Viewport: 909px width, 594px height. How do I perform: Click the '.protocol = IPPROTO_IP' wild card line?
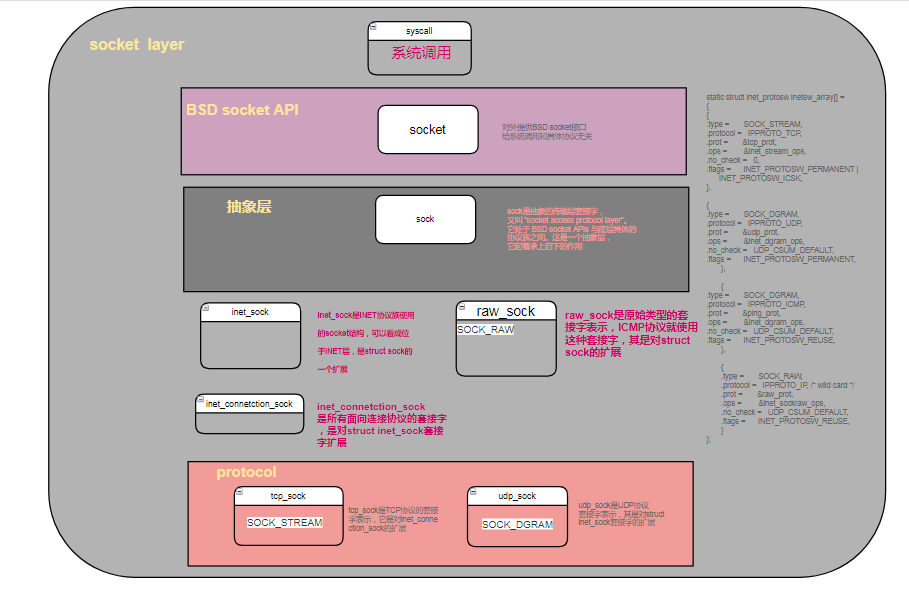[788, 385]
